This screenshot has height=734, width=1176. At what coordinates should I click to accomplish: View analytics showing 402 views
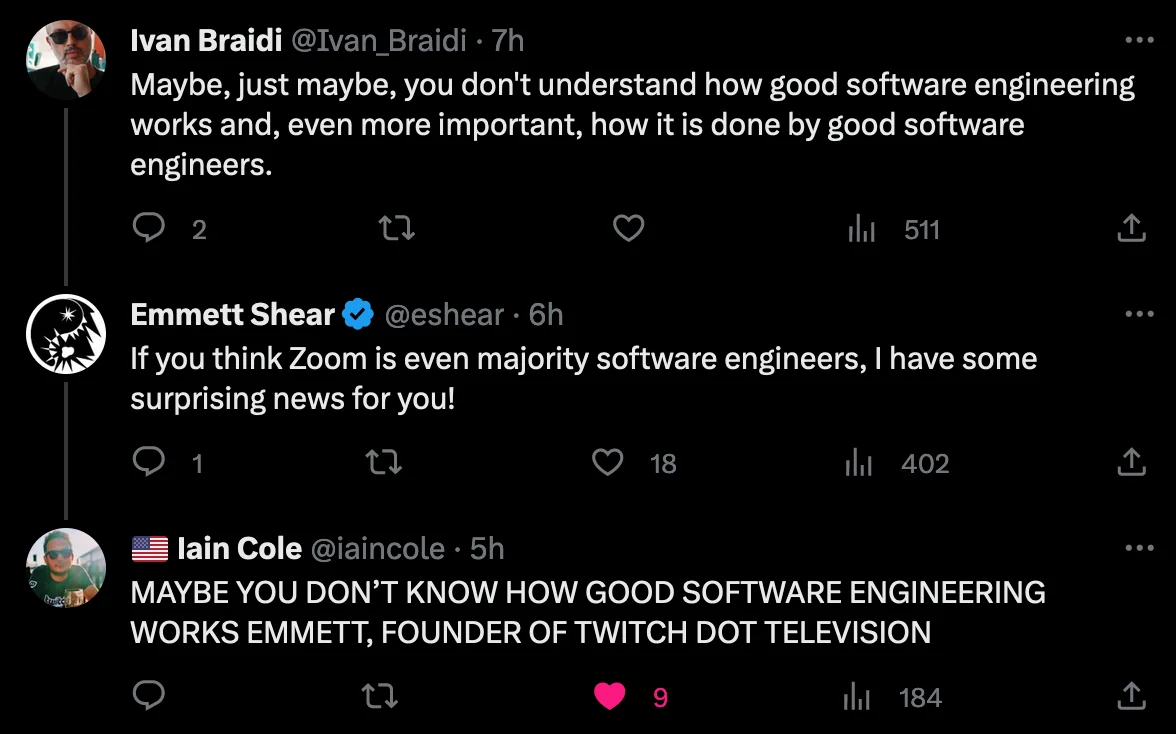pos(896,463)
